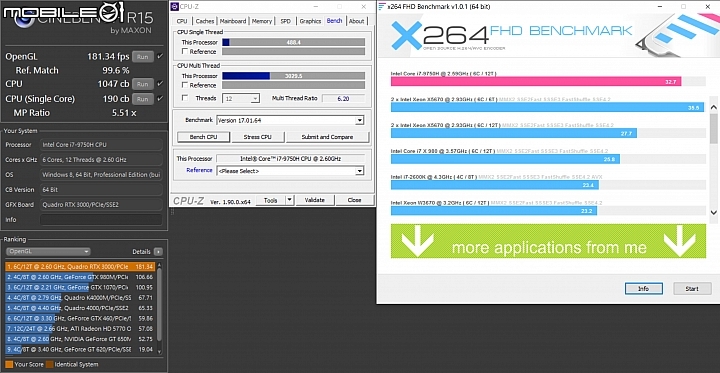
Task: Click the Core i7 X 980 result bar
Action: (505, 159)
